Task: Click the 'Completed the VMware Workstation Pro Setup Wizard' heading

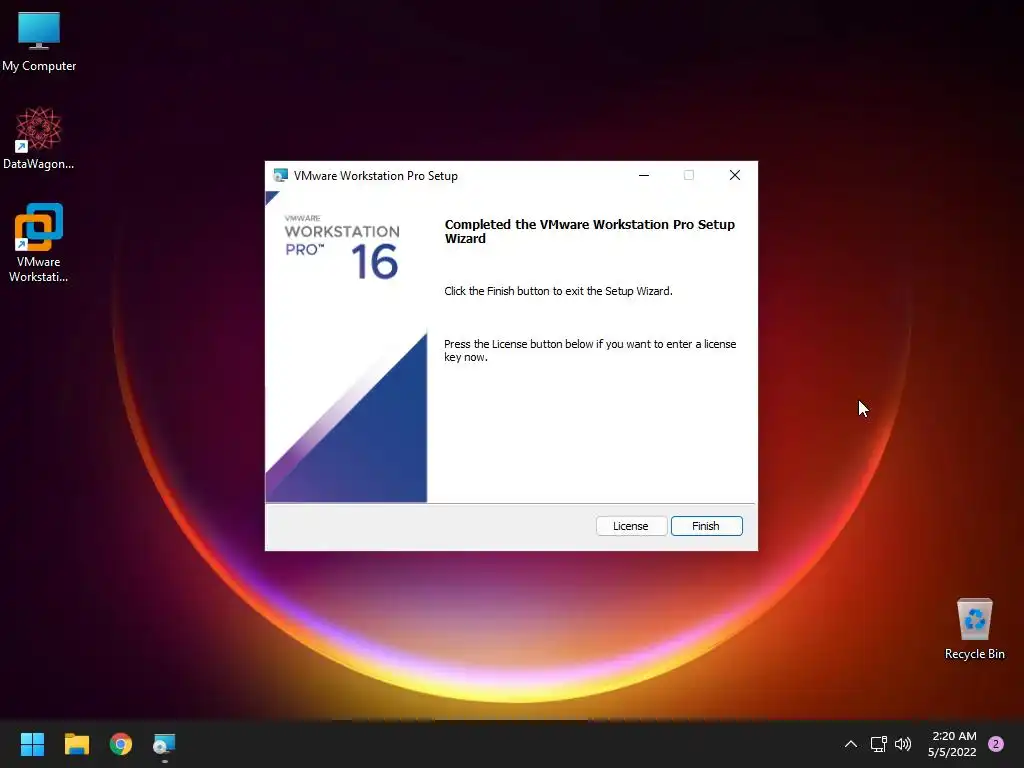Action: tap(590, 231)
